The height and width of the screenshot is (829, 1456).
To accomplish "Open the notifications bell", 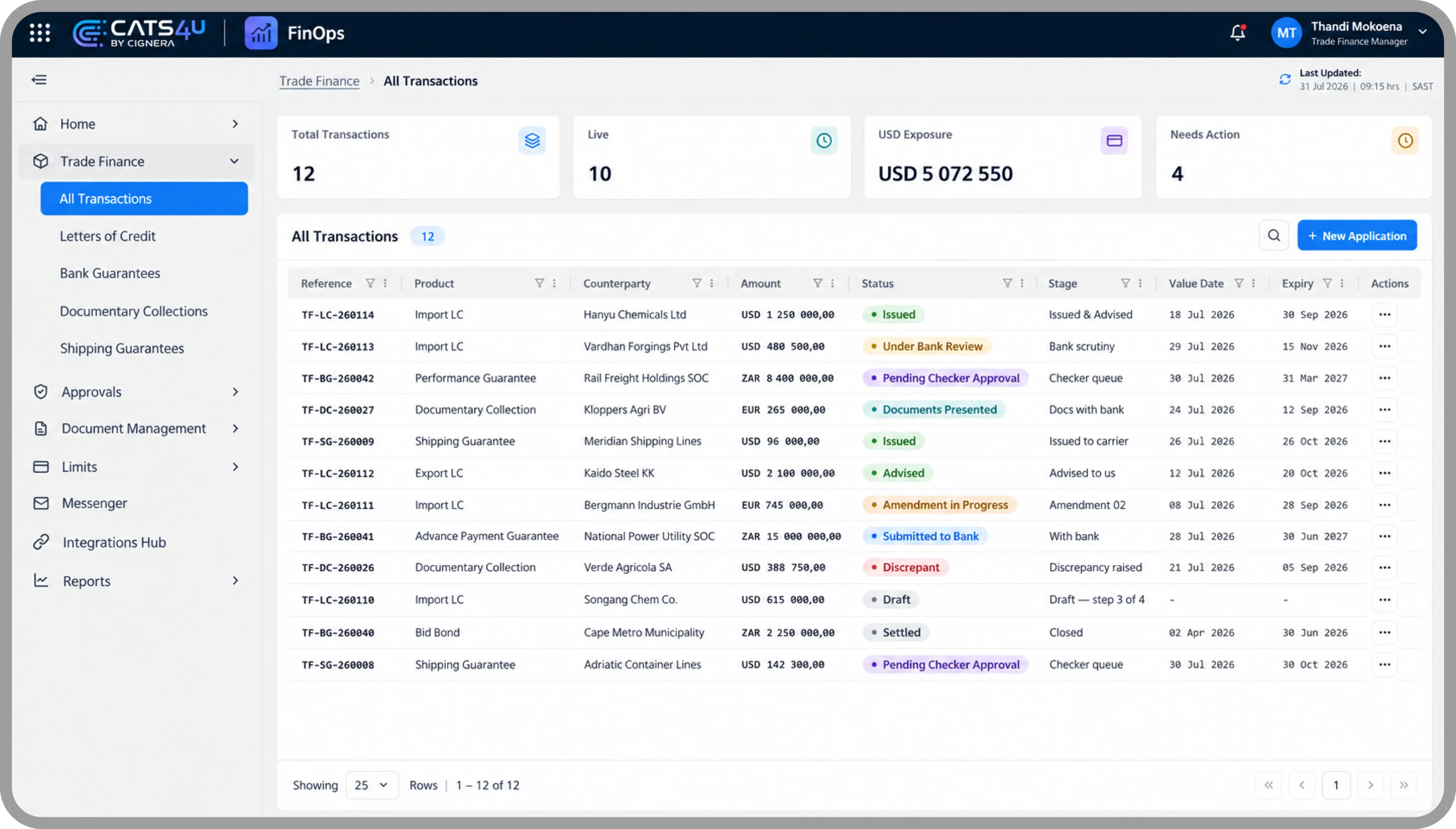I will (1237, 32).
